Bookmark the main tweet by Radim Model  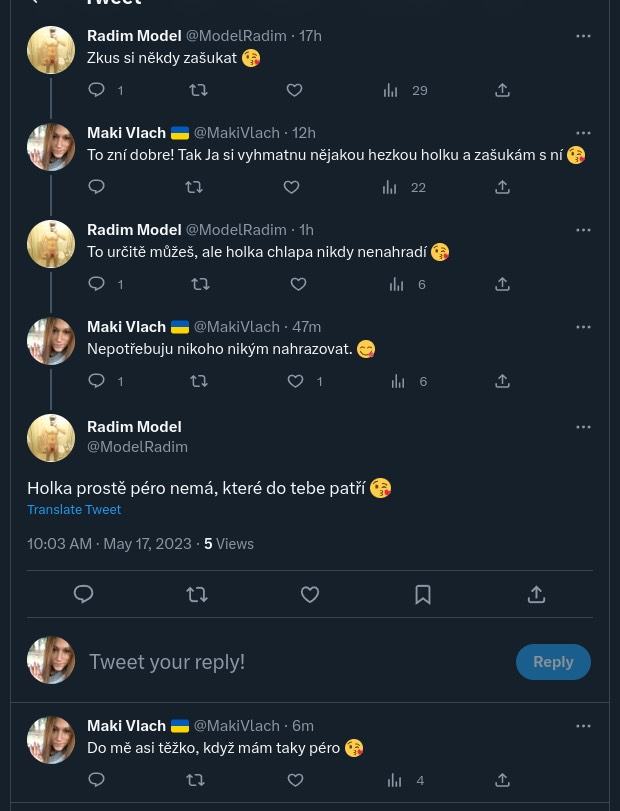[x=423, y=595]
